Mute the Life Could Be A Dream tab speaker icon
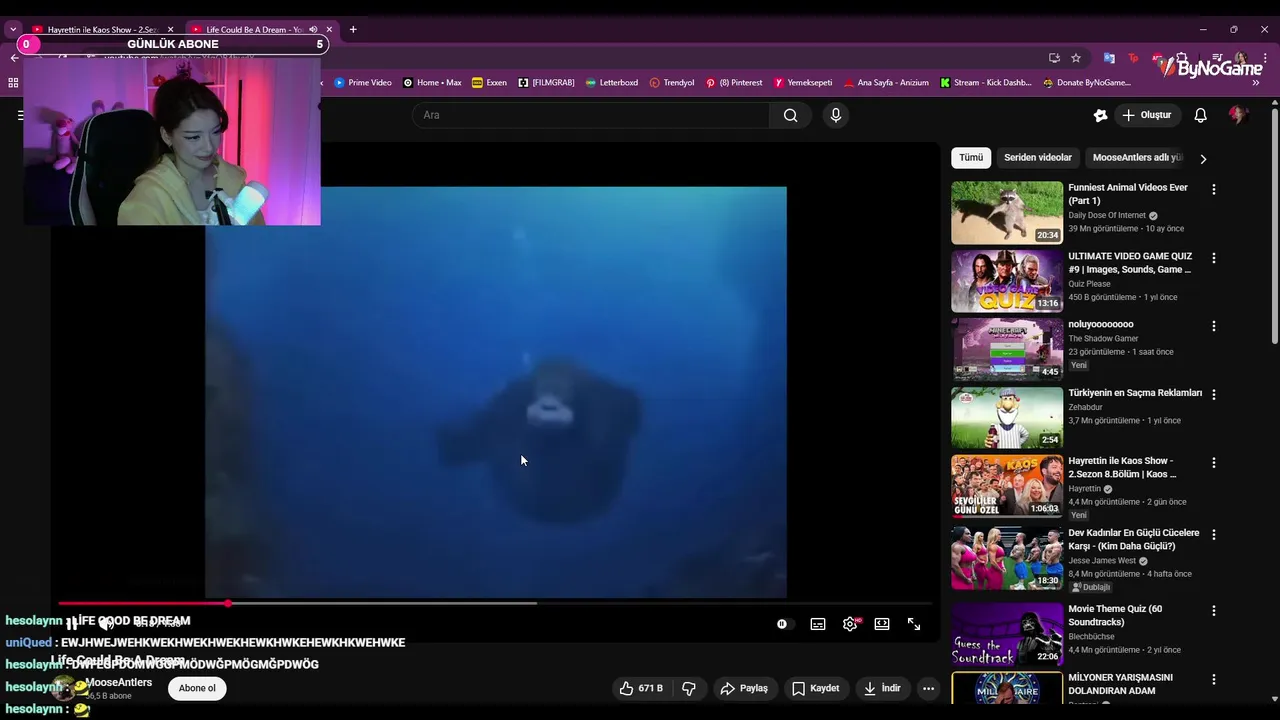 [313, 30]
